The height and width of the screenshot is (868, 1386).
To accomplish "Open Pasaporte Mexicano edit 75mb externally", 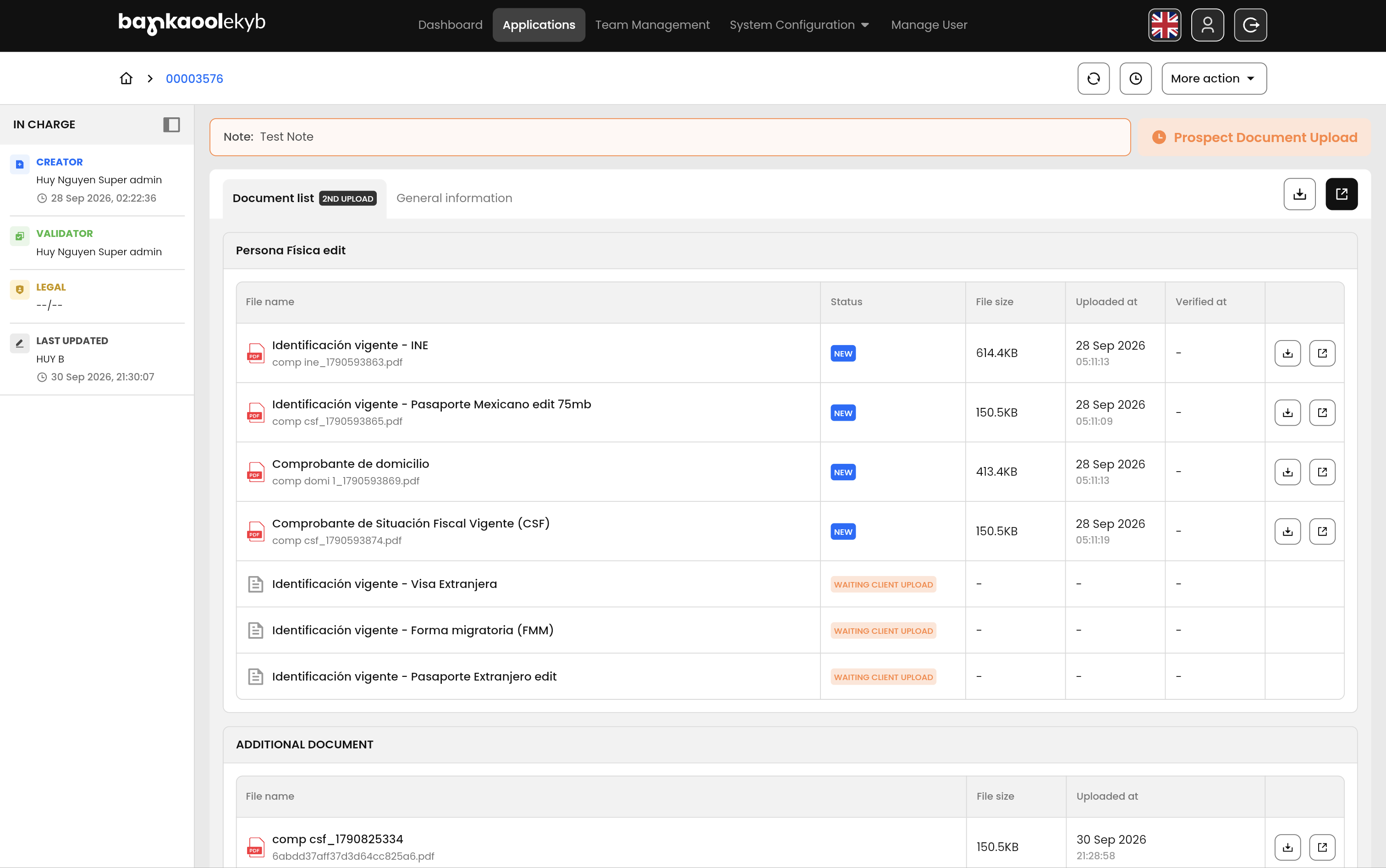I will point(1322,413).
